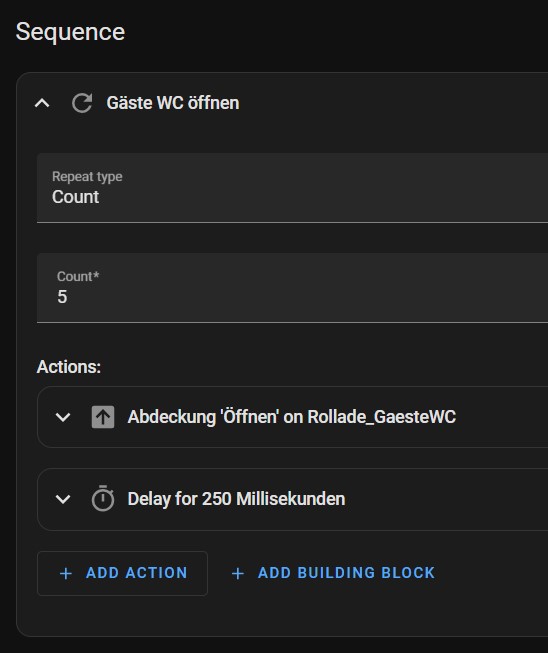Click the Count value in Repeat type
548x653 pixels.
pyautogui.click(x=75, y=197)
